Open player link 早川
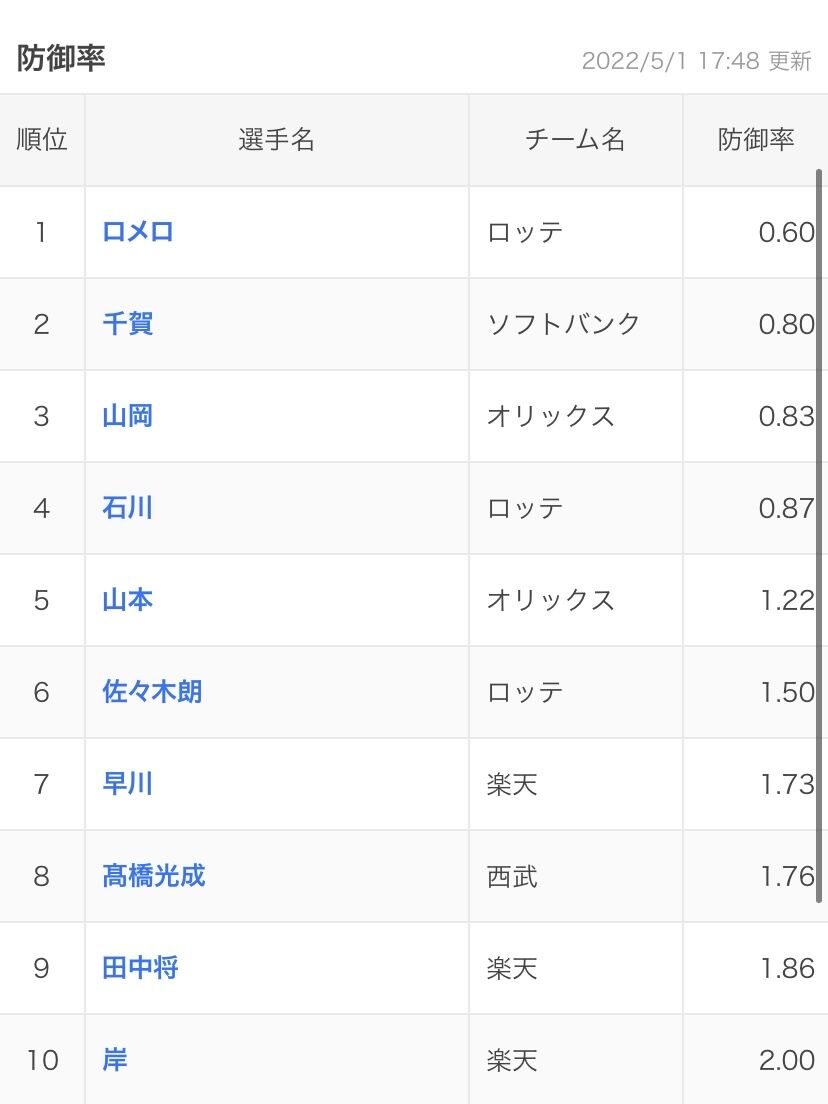Viewport: 828px width, 1104px height. (x=128, y=784)
